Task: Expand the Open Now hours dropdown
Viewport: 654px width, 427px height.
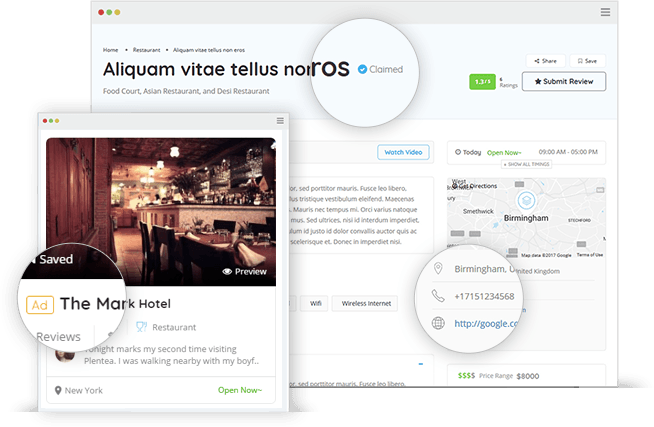Action: [504, 153]
